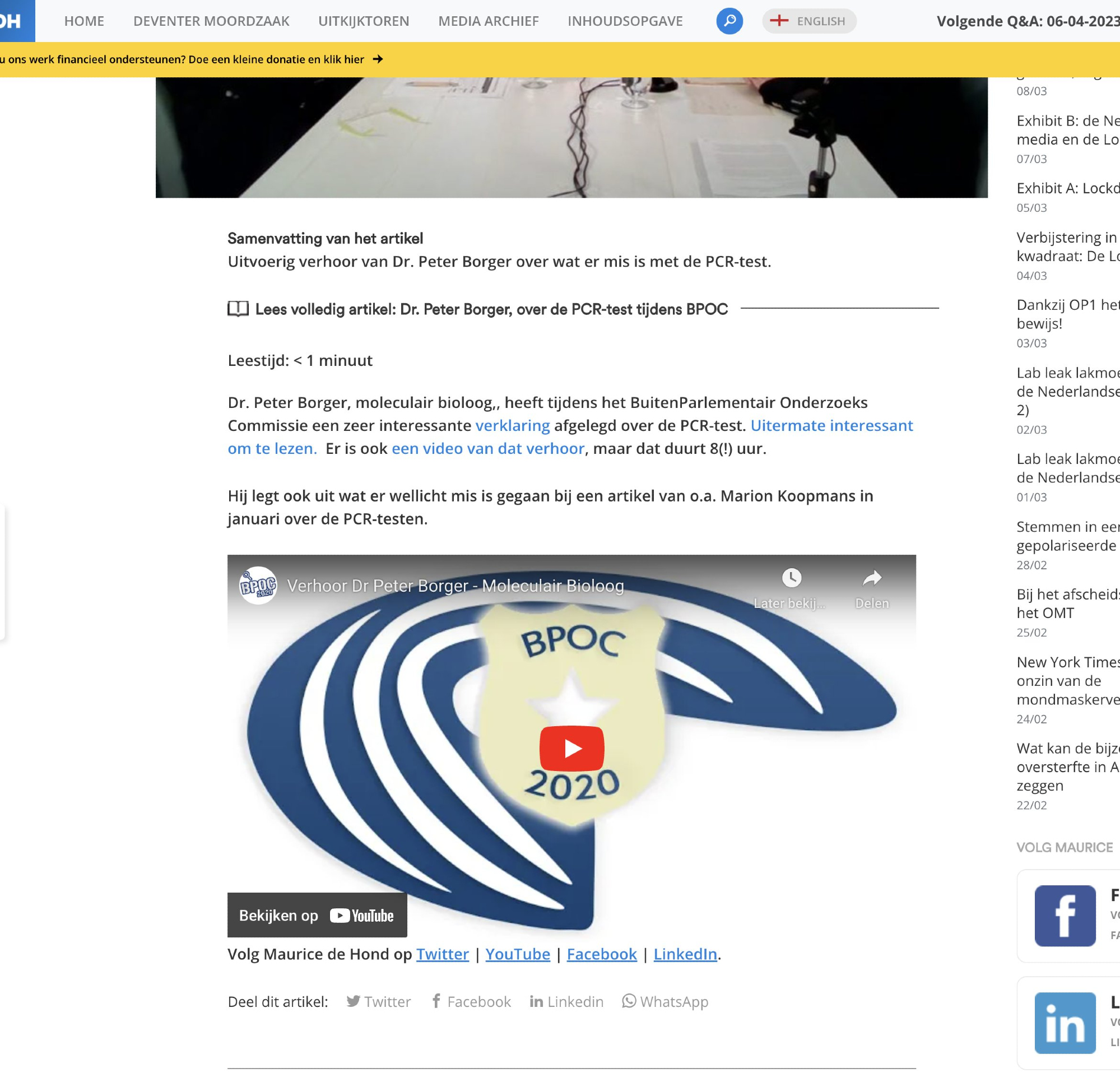Go to Inhoudsopgave page
This screenshot has width=1120, height=1082.
[x=625, y=21]
